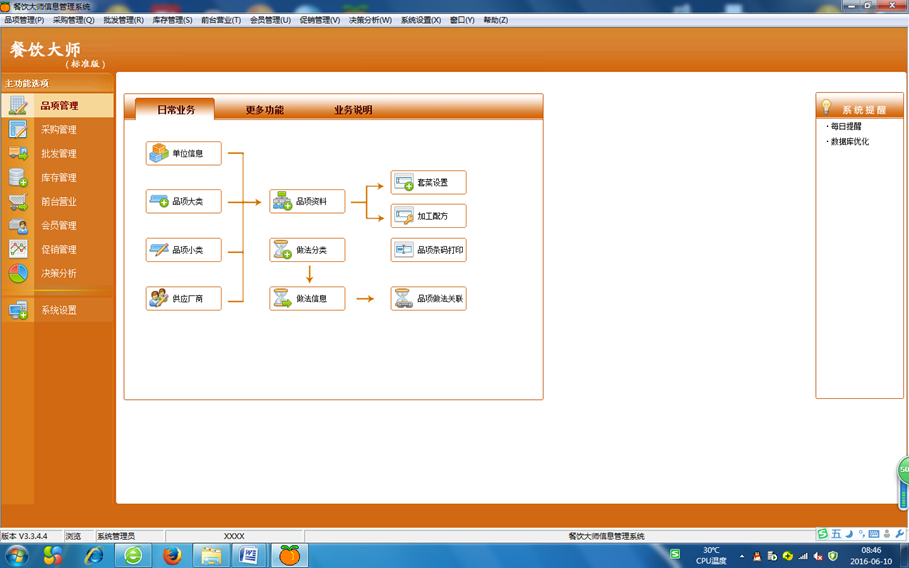Image resolution: width=909 pixels, height=568 pixels.
Task: Open 品项资料 item data module
Action: click(308, 202)
